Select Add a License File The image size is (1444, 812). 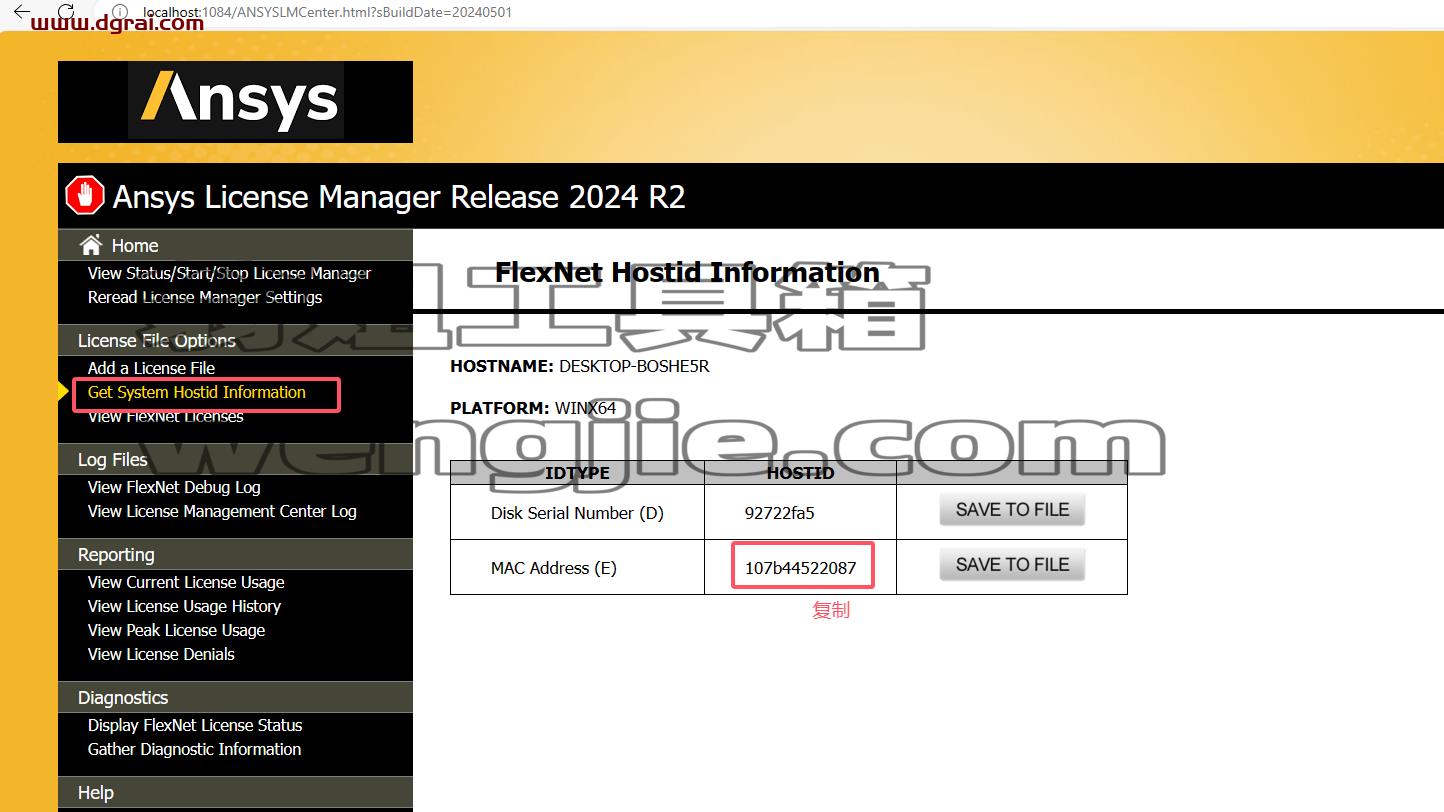(x=151, y=368)
